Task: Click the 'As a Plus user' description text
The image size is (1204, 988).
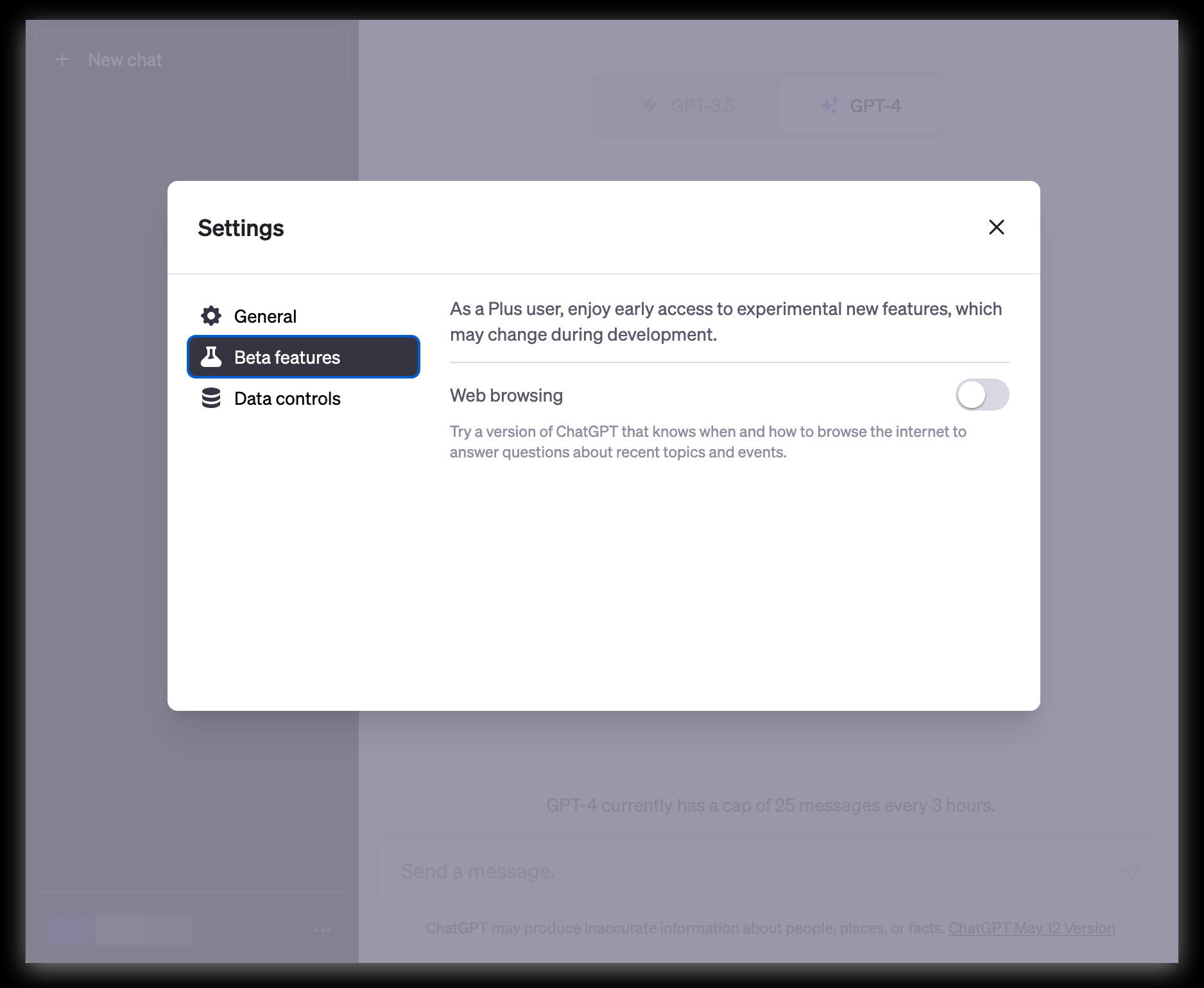Action: [726, 321]
